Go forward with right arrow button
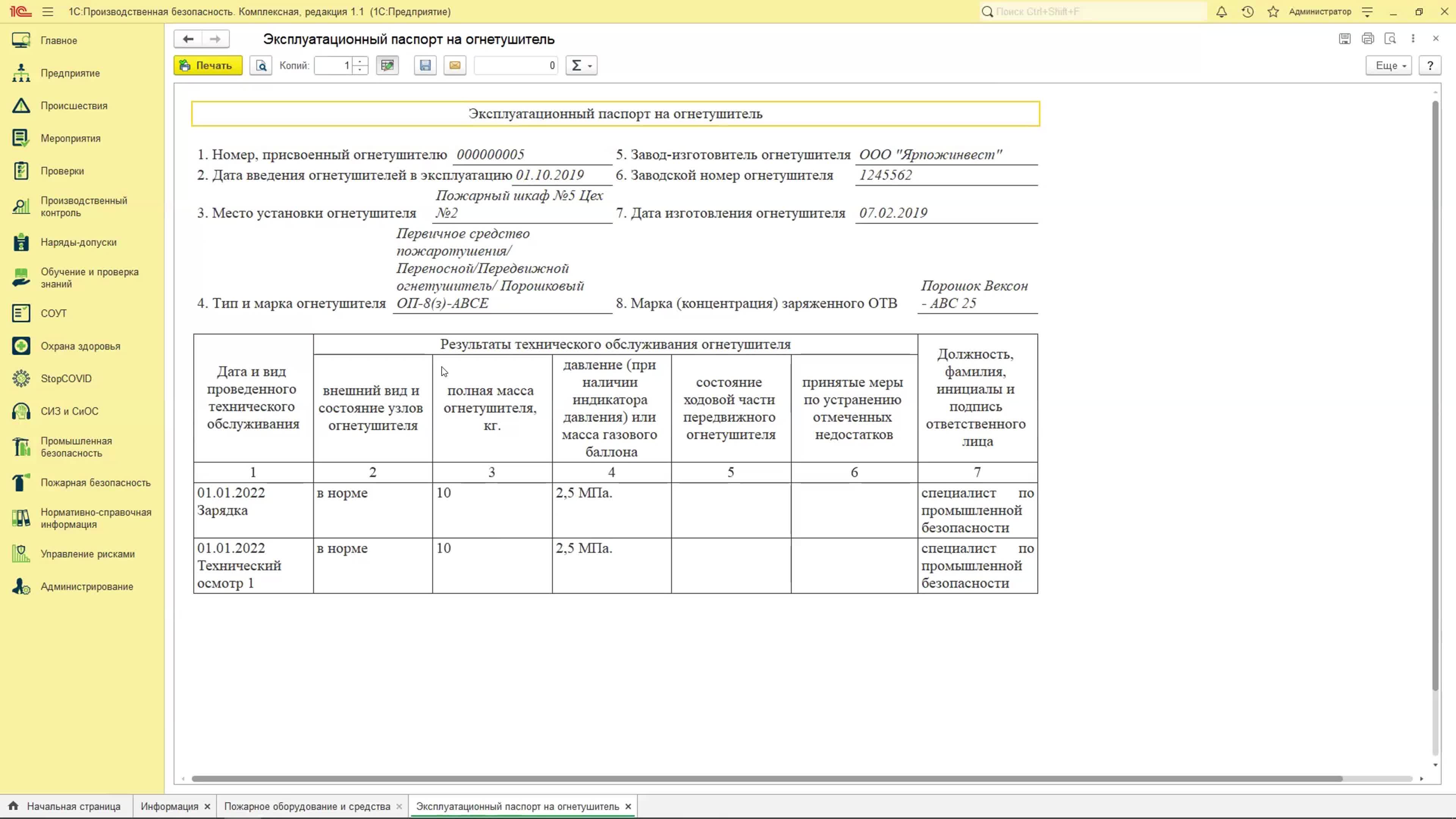1456x819 pixels. click(x=215, y=39)
